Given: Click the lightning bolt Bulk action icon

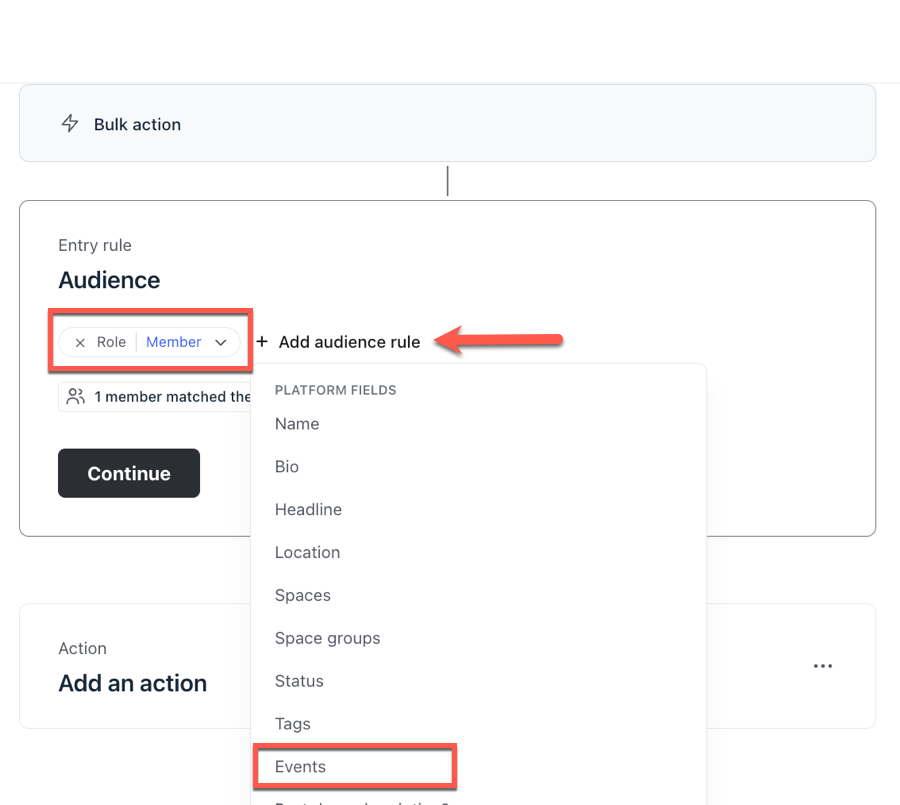Looking at the screenshot, I should click(x=70, y=124).
